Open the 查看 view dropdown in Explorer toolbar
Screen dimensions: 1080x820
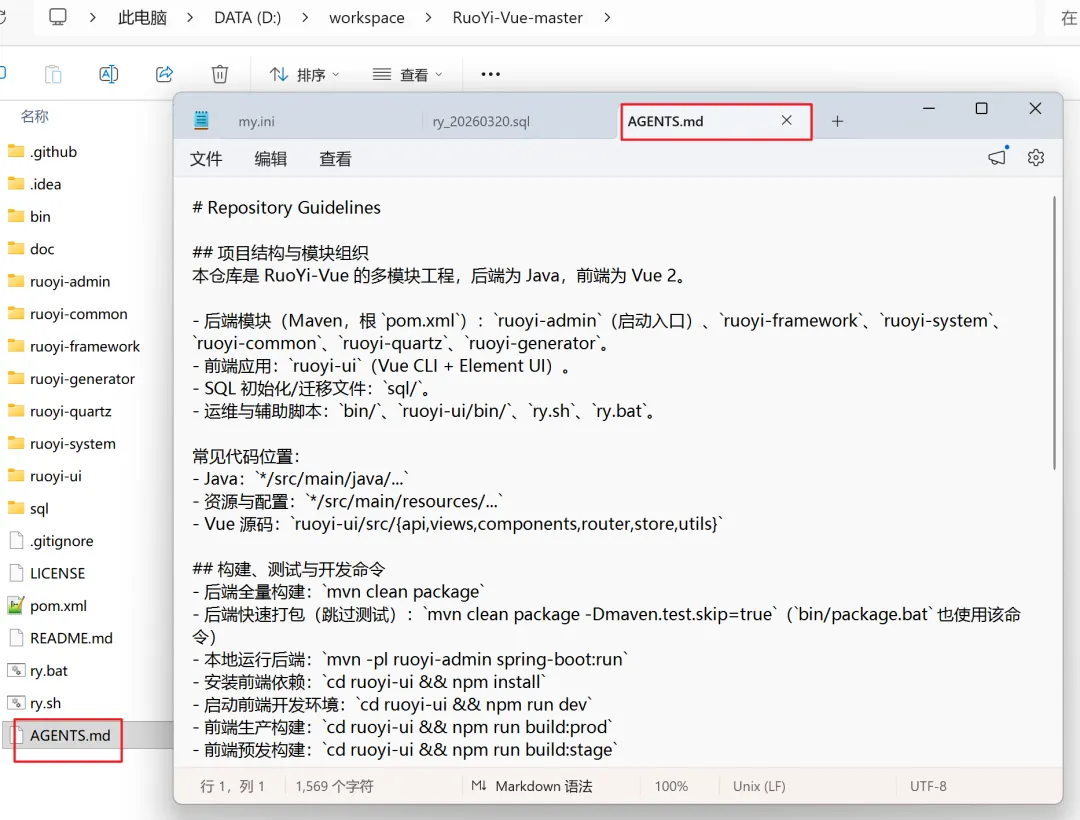point(407,74)
